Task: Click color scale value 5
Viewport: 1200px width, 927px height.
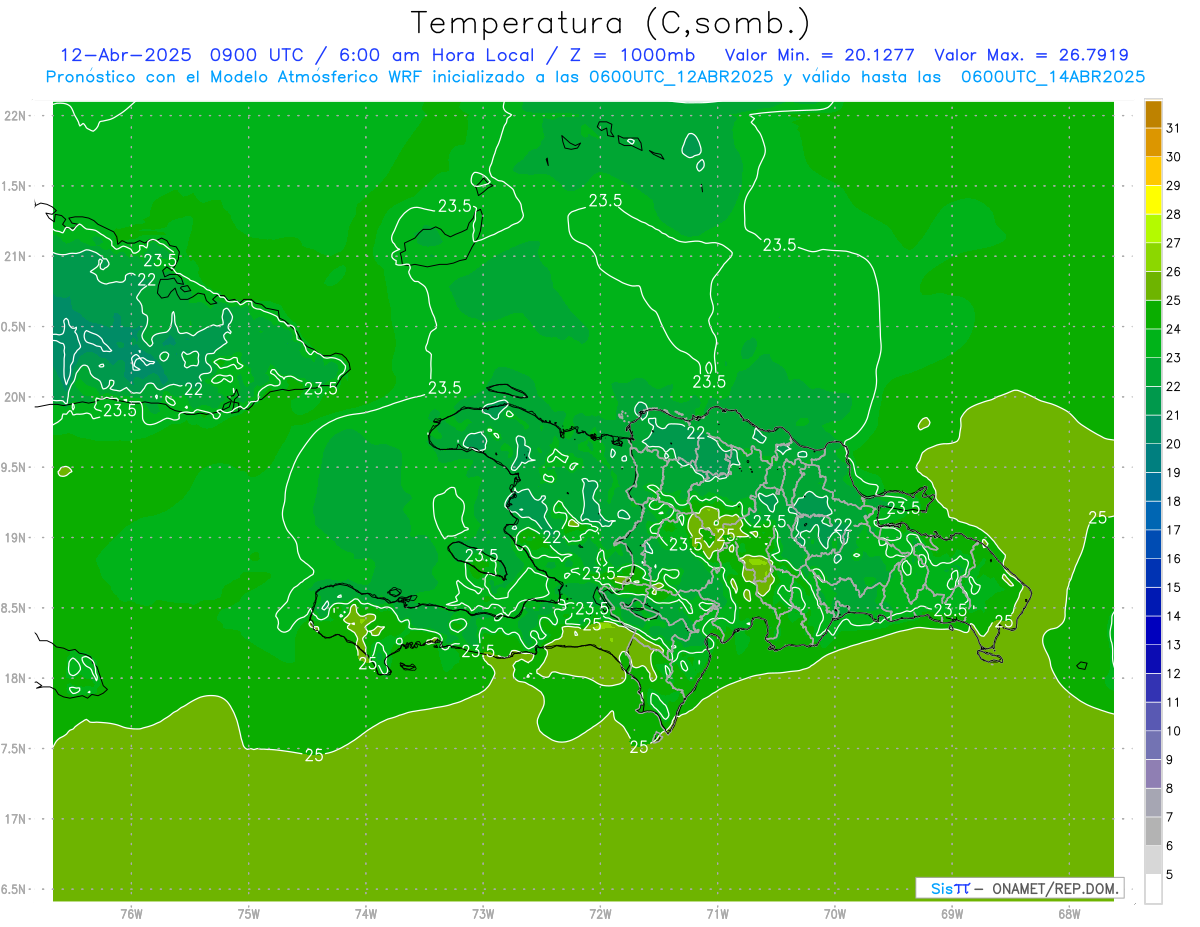Action: (x=1169, y=875)
